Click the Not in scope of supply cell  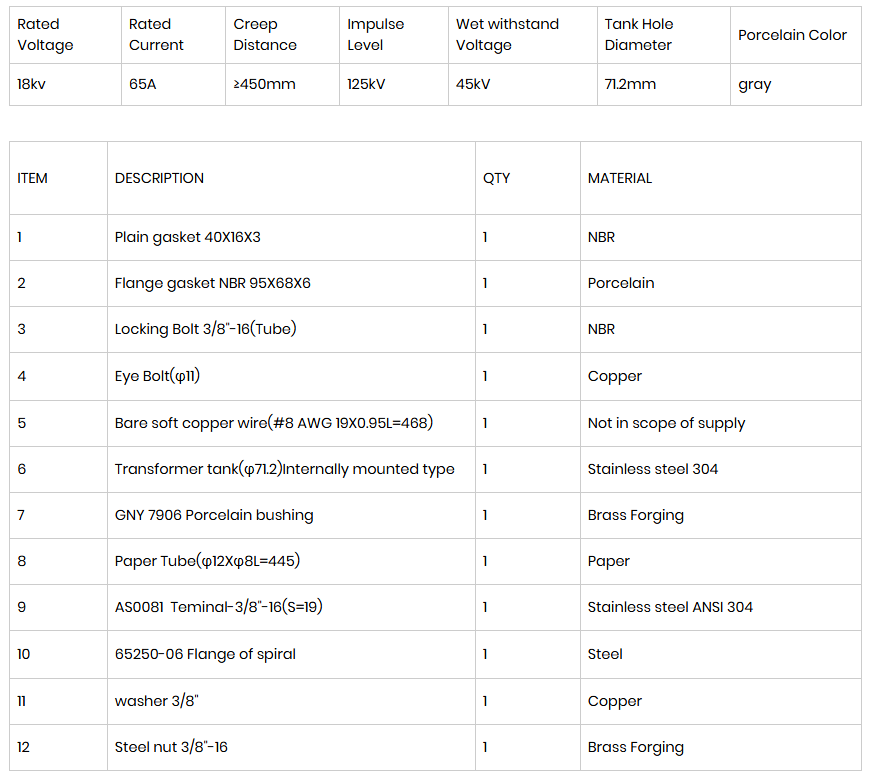click(721, 423)
